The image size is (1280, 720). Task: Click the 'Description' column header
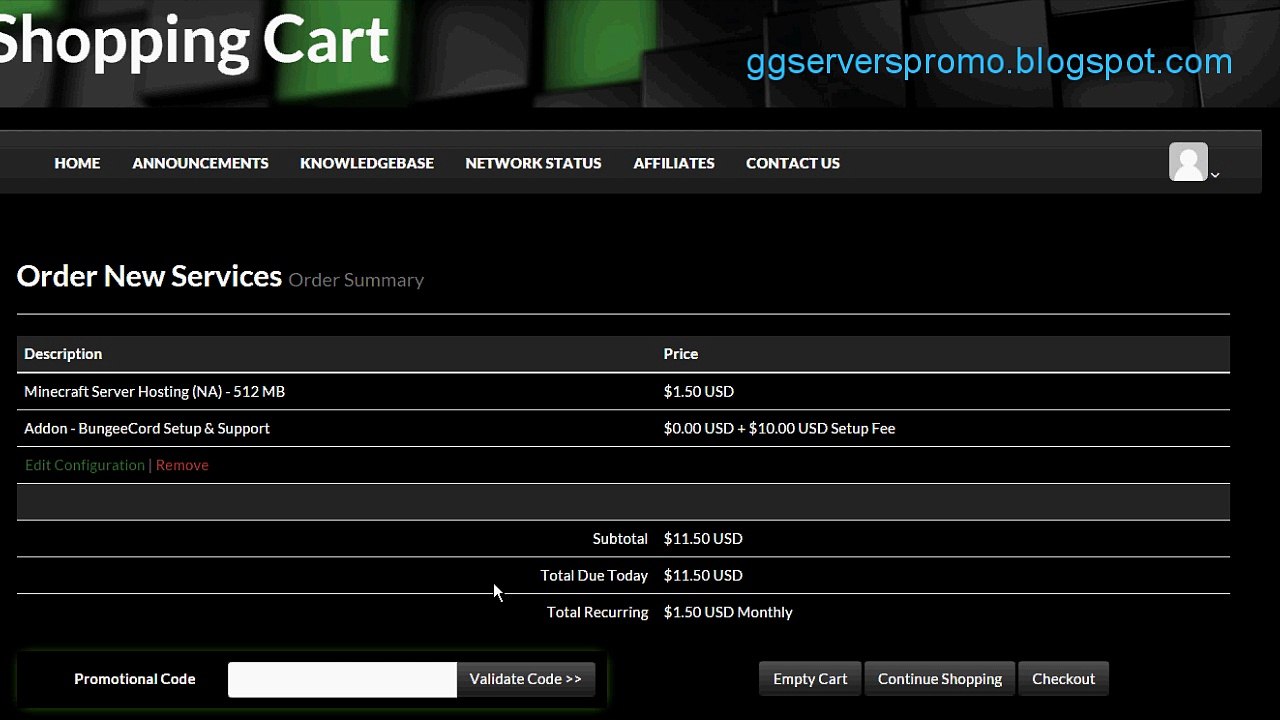tap(63, 354)
